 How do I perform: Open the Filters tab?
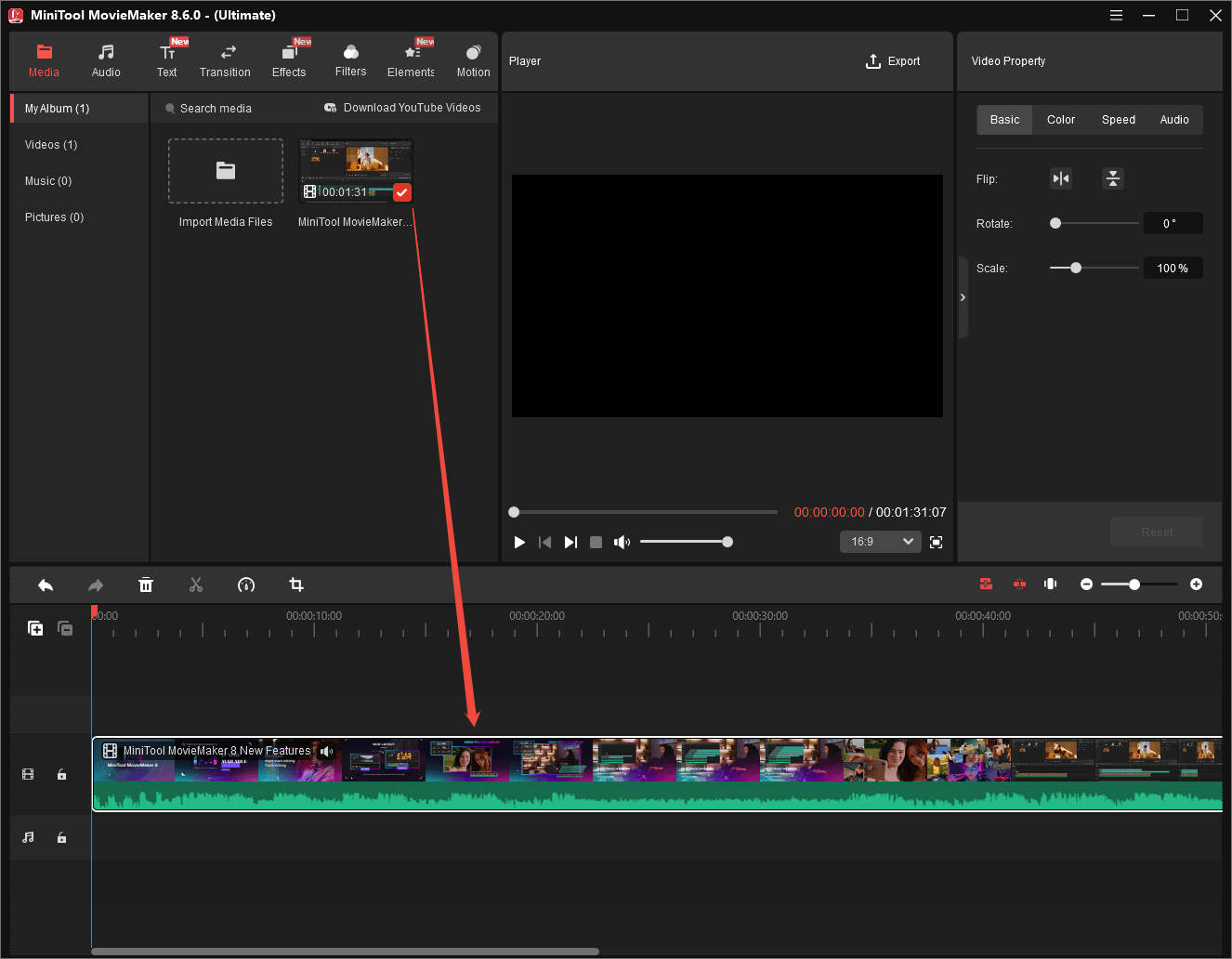[x=350, y=61]
